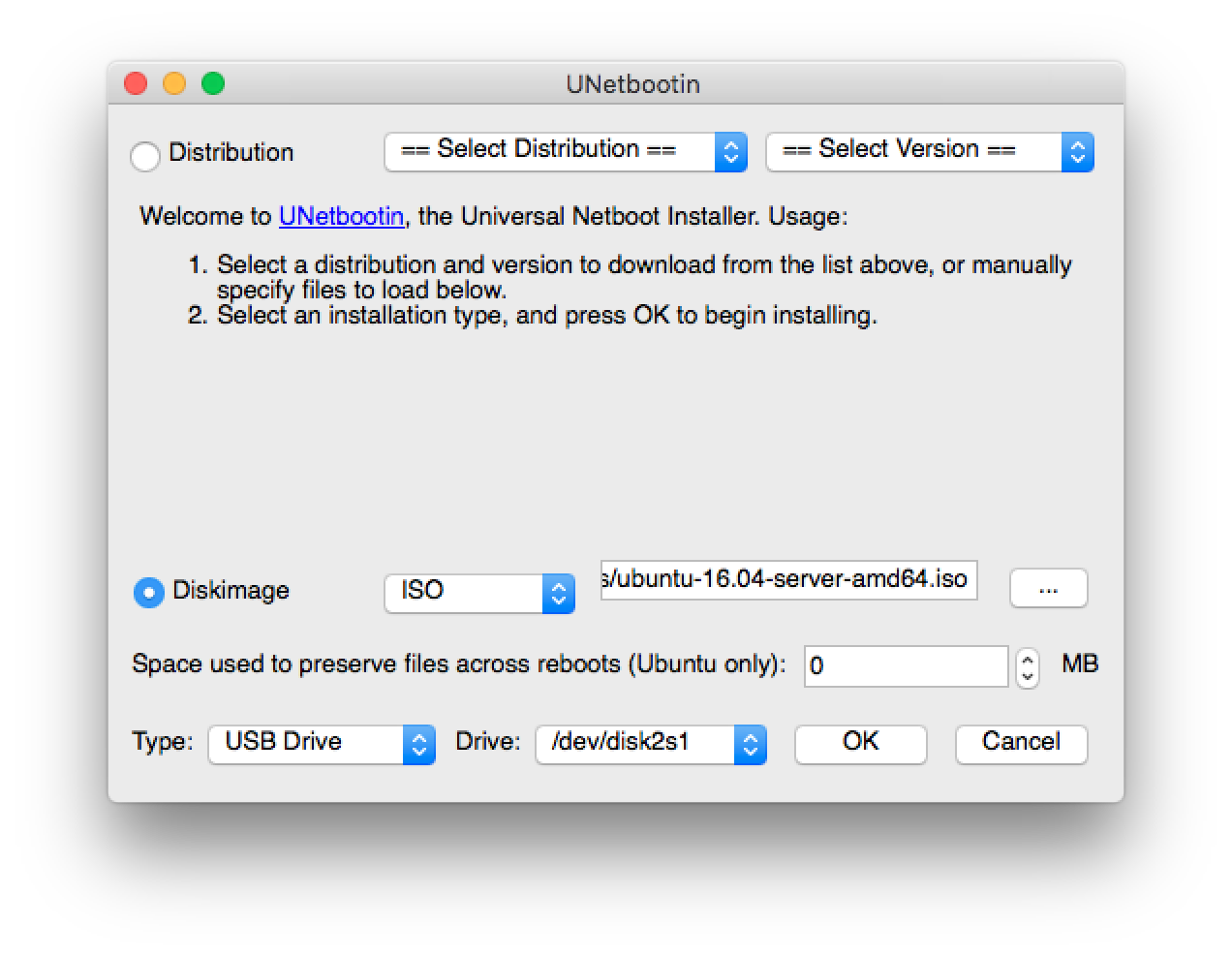Screen dimensions: 1232x957
Task: Select the Diskimage radio button
Action: tap(148, 592)
